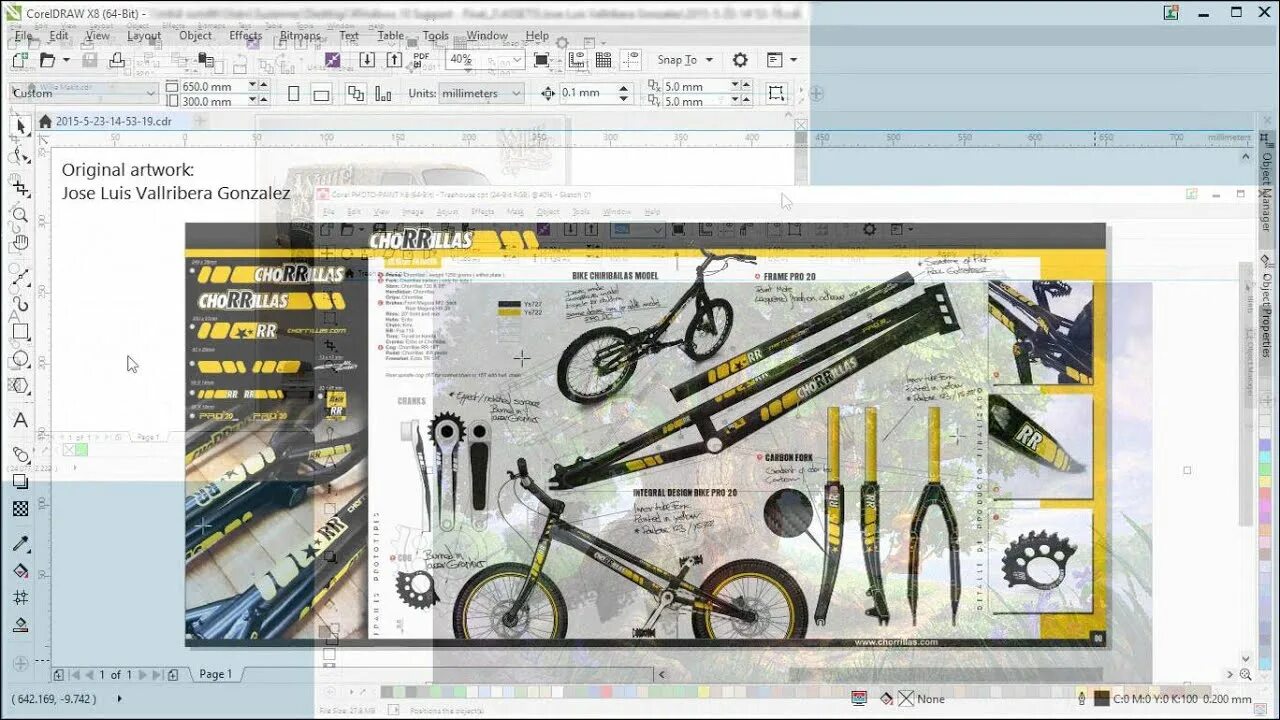This screenshot has width=1280, height=720.
Task: Click the Export arrow-up icon
Action: coord(394,60)
